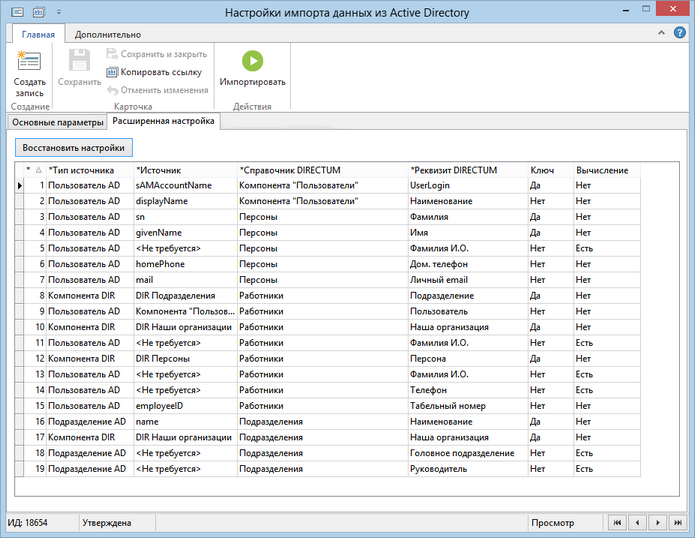Click the second quick access link icon in title bar

pyautogui.click(x=39, y=12)
